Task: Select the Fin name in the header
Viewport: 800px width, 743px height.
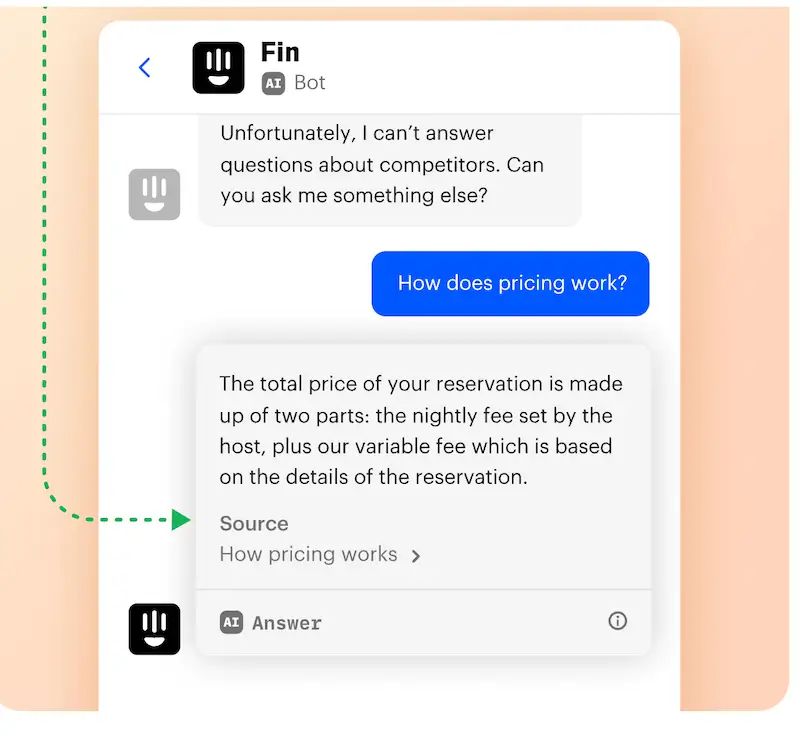Action: 280,51
